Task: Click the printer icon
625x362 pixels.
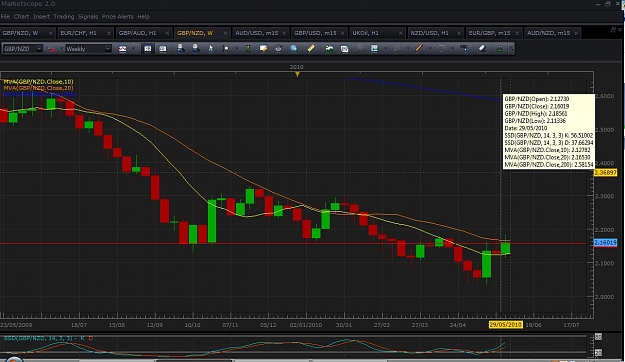Action: 278,49
